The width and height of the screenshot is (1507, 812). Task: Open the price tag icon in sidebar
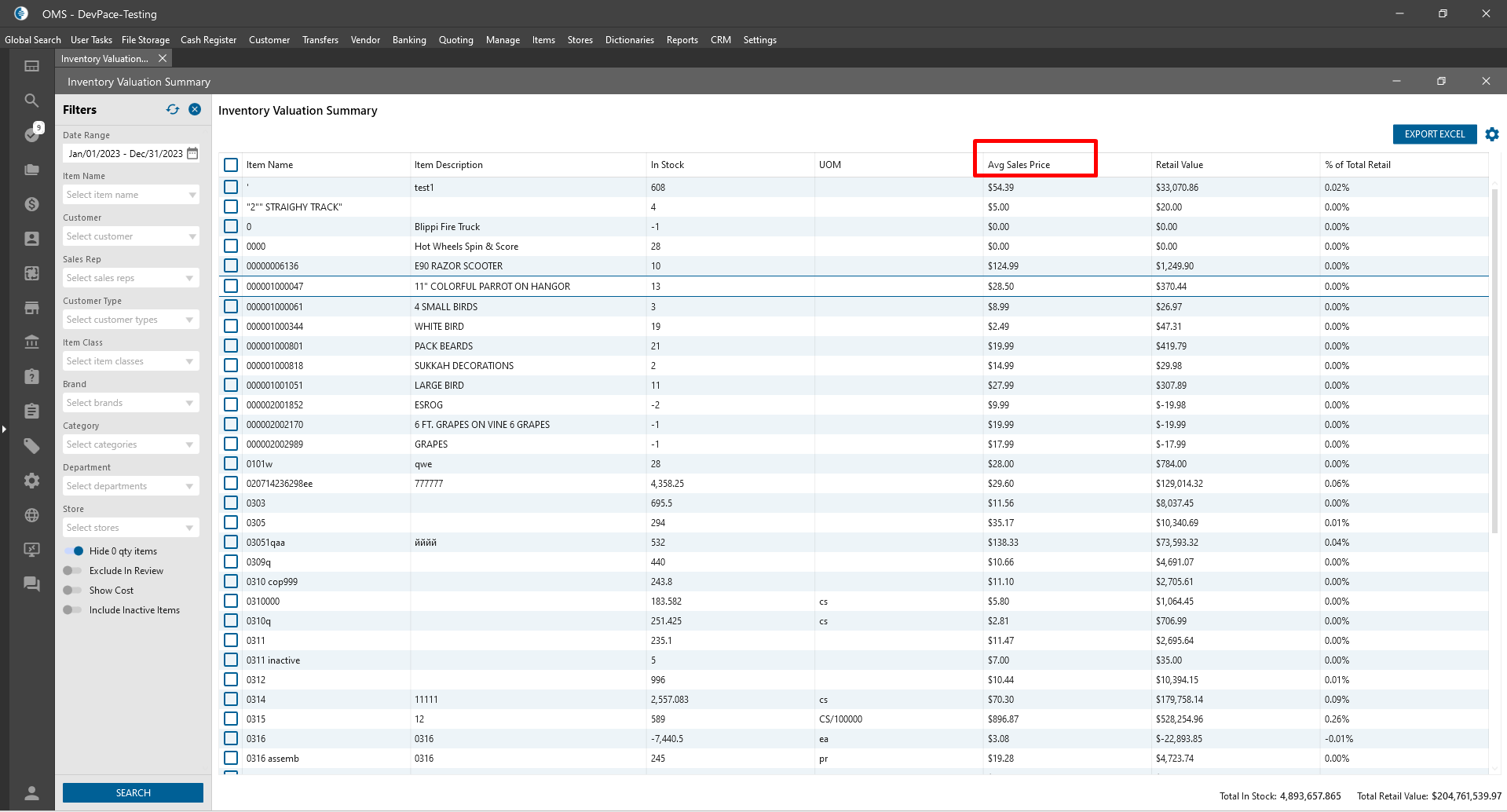click(31, 446)
